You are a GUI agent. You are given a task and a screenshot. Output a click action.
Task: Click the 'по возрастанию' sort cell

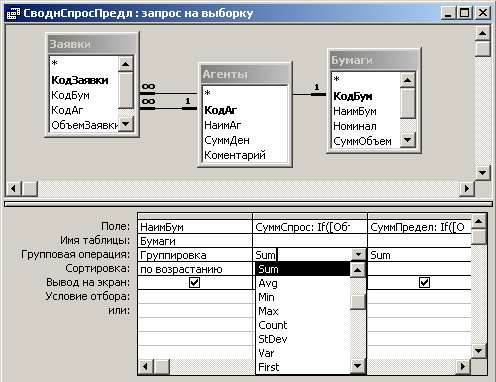(x=195, y=269)
